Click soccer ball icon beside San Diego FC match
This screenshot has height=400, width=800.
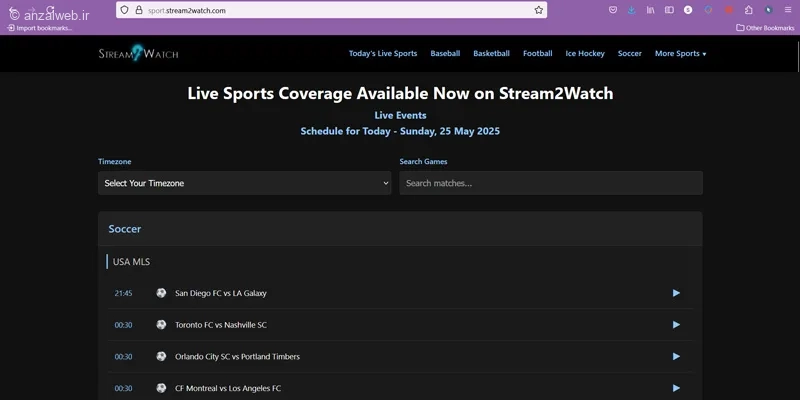[x=161, y=293]
